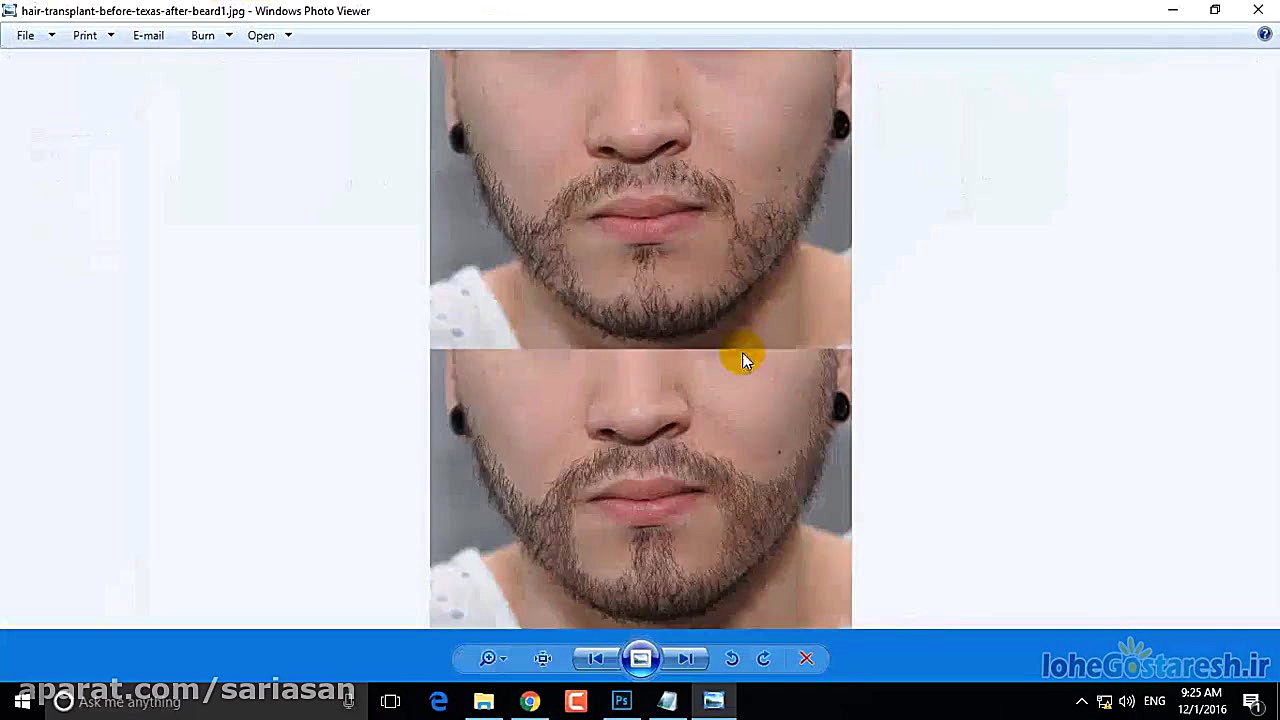The width and height of the screenshot is (1280, 720).
Task: Start the slideshow
Action: (640, 658)
